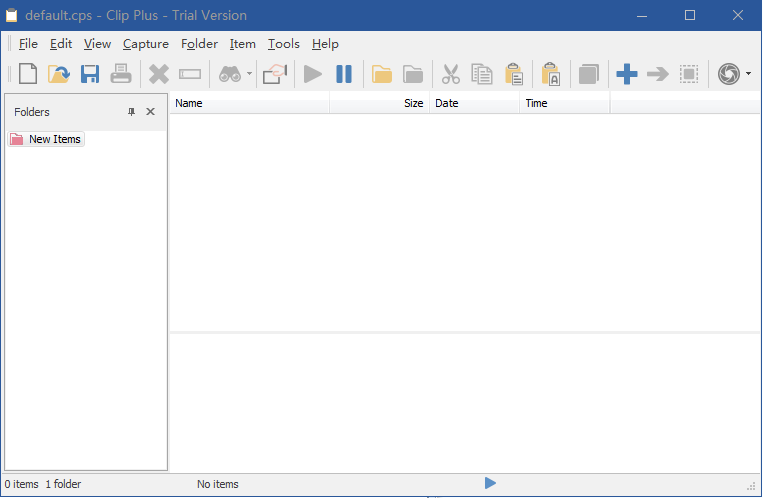763x498 pixels.
Task: Pause capture with the Pause icon
Action: coord(343,74)
